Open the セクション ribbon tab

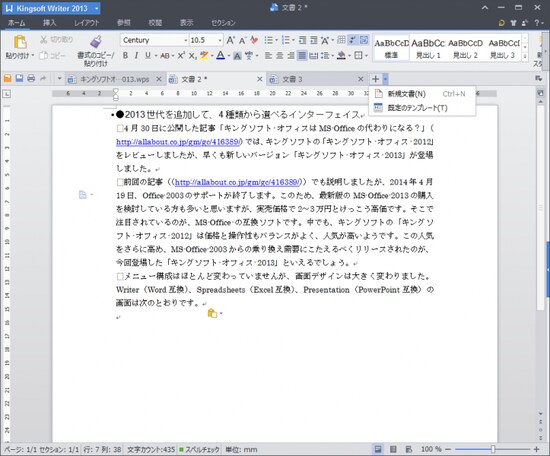[x=223, y=23]
